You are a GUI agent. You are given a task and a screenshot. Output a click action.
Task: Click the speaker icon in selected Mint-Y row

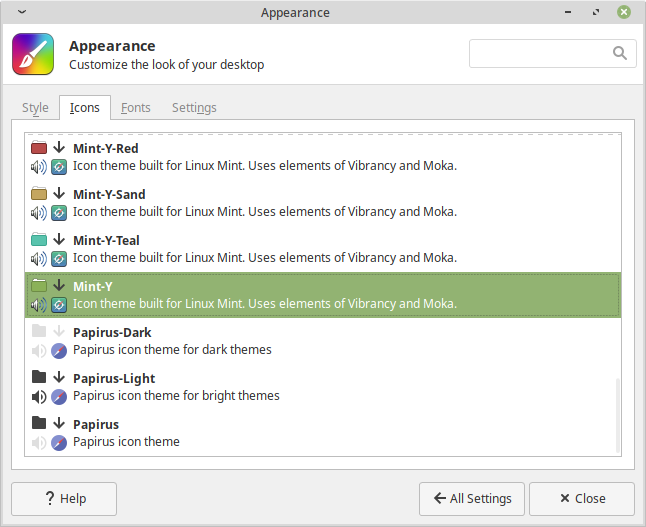(x=39, y=305)
